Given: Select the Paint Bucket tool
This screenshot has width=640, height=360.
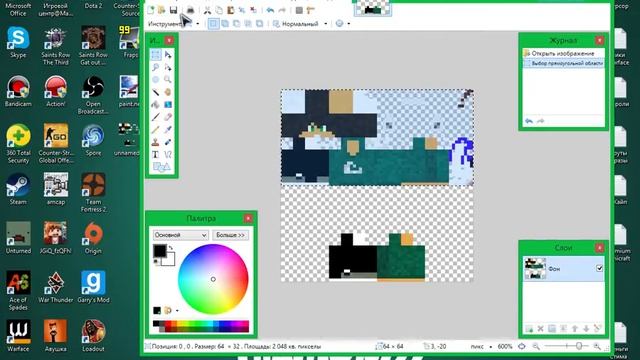Looking at the screenshot, I should point(156,105).
